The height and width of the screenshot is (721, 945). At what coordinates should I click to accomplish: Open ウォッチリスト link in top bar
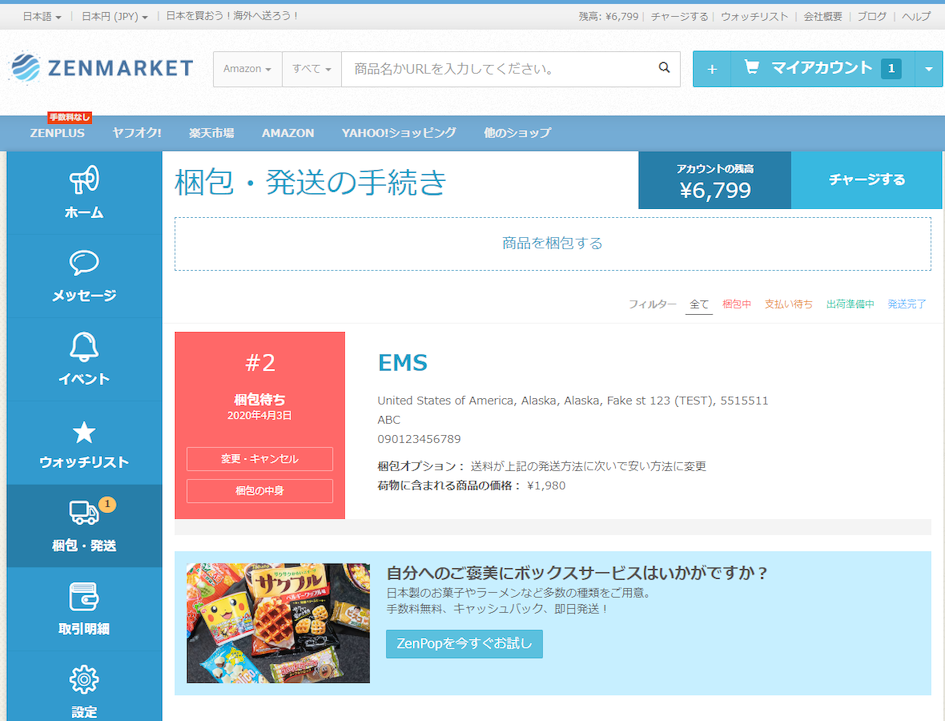click(x=755, y=17)
